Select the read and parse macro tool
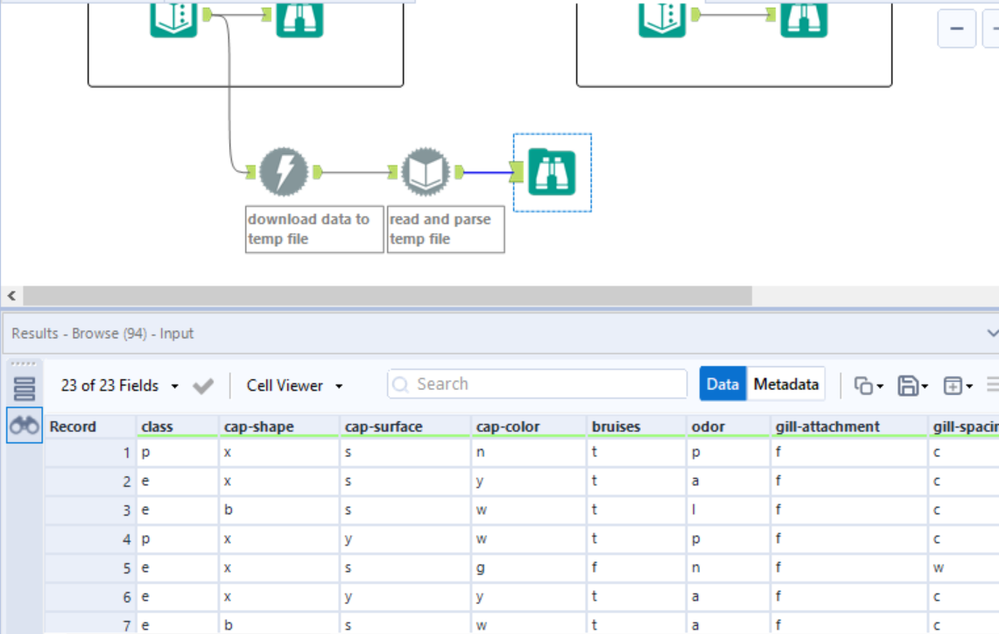Image resolution: width=999 pixels, height=634 pixels. point(426,173)
